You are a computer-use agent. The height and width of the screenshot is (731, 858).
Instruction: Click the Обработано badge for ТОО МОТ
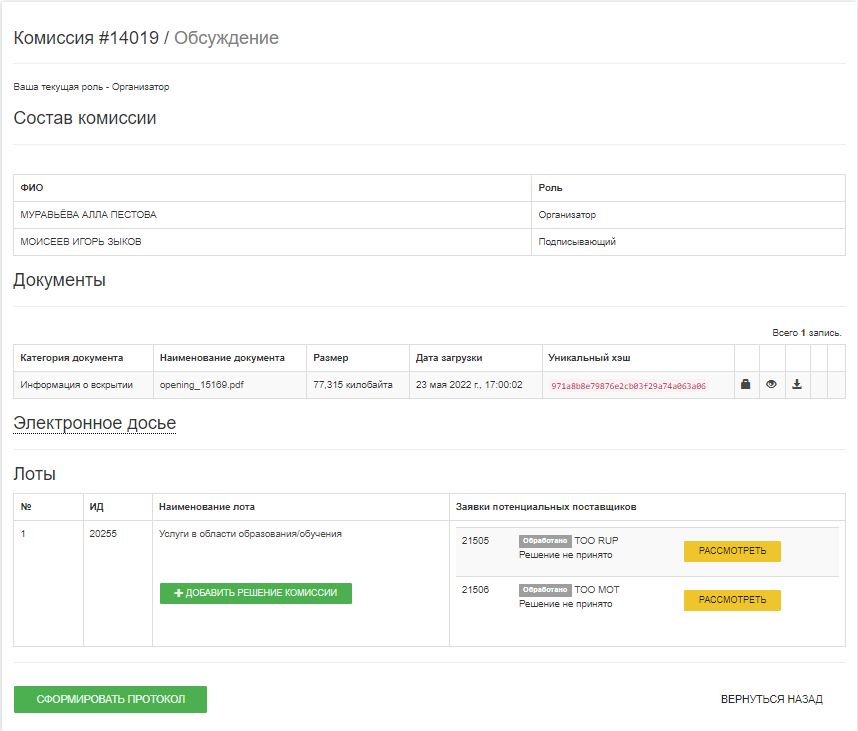(x=545, y=590)
